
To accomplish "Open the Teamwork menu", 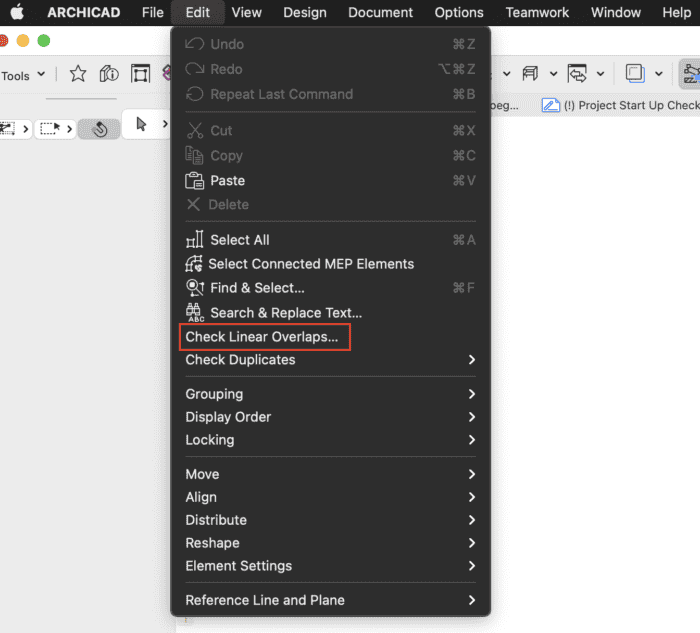I will [537, 12].
